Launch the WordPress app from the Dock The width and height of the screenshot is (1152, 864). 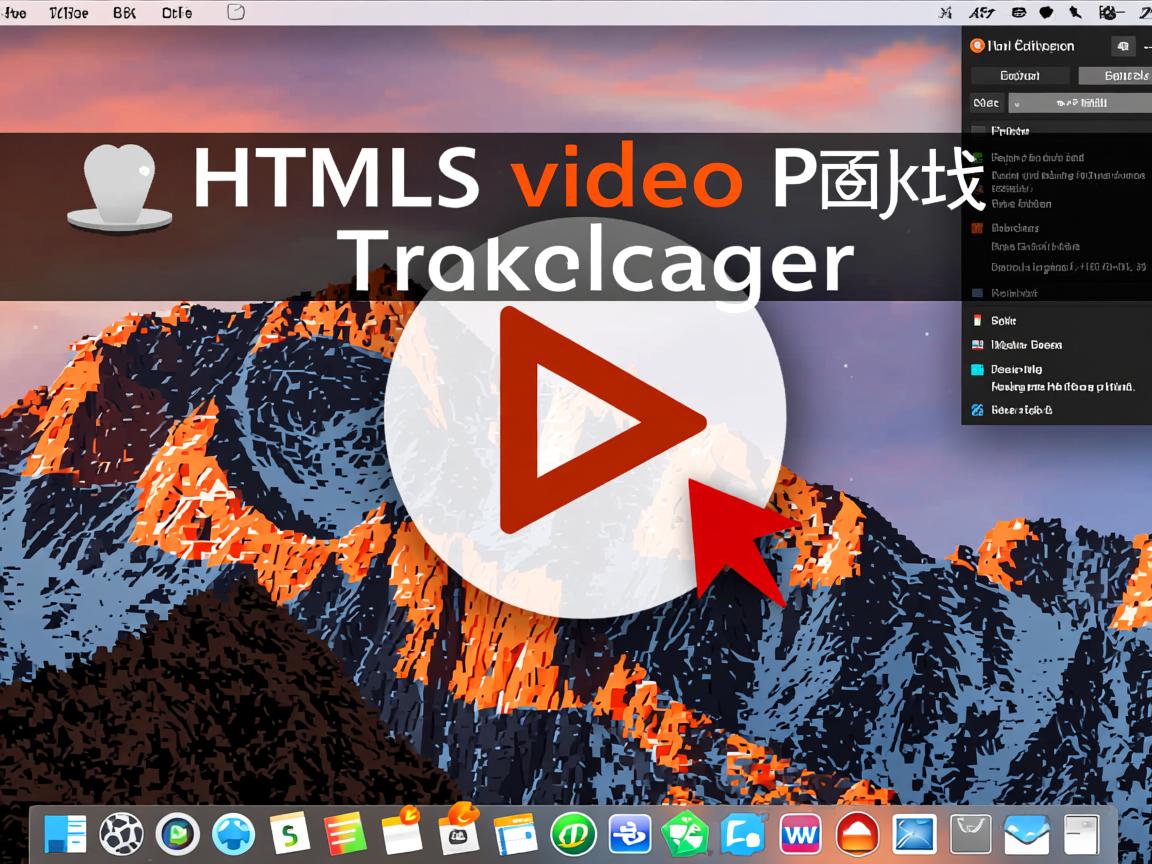pos(800,833)
